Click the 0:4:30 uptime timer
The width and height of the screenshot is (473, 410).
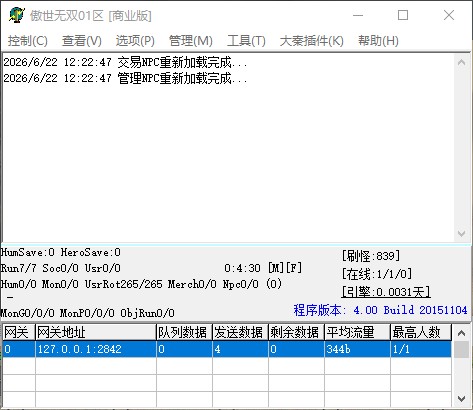pos(242,268)
